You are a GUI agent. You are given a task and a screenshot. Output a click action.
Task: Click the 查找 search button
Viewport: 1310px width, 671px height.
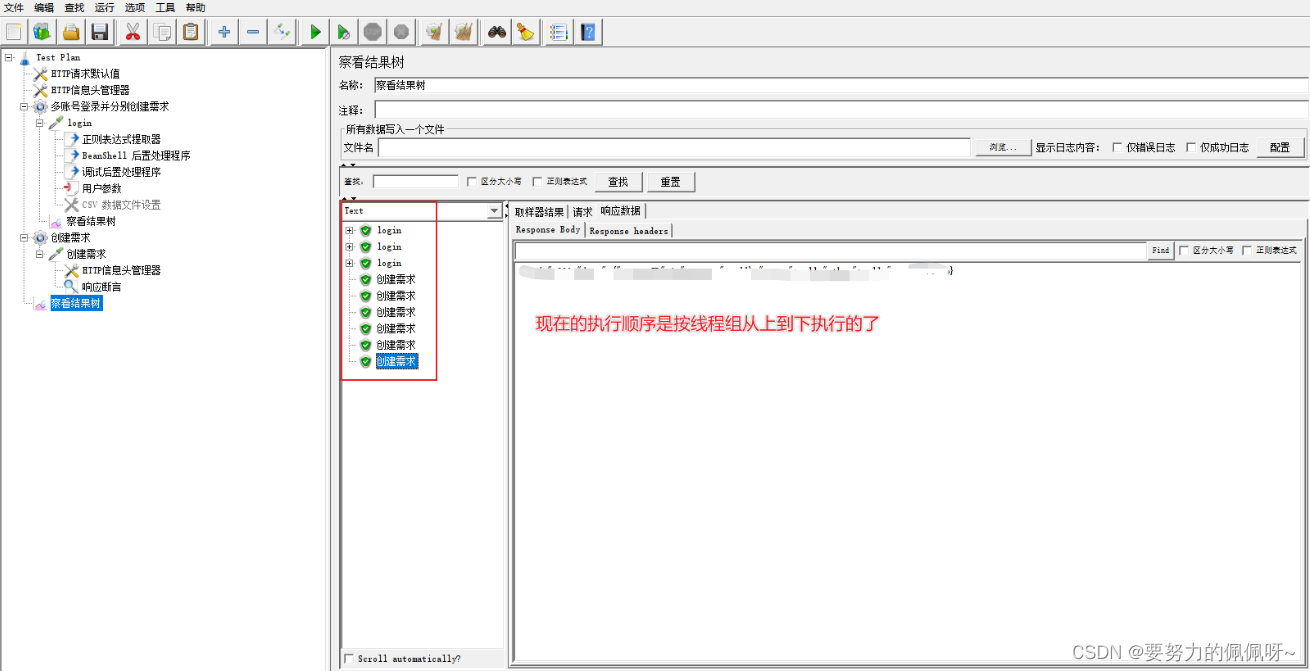pos(619,182)
